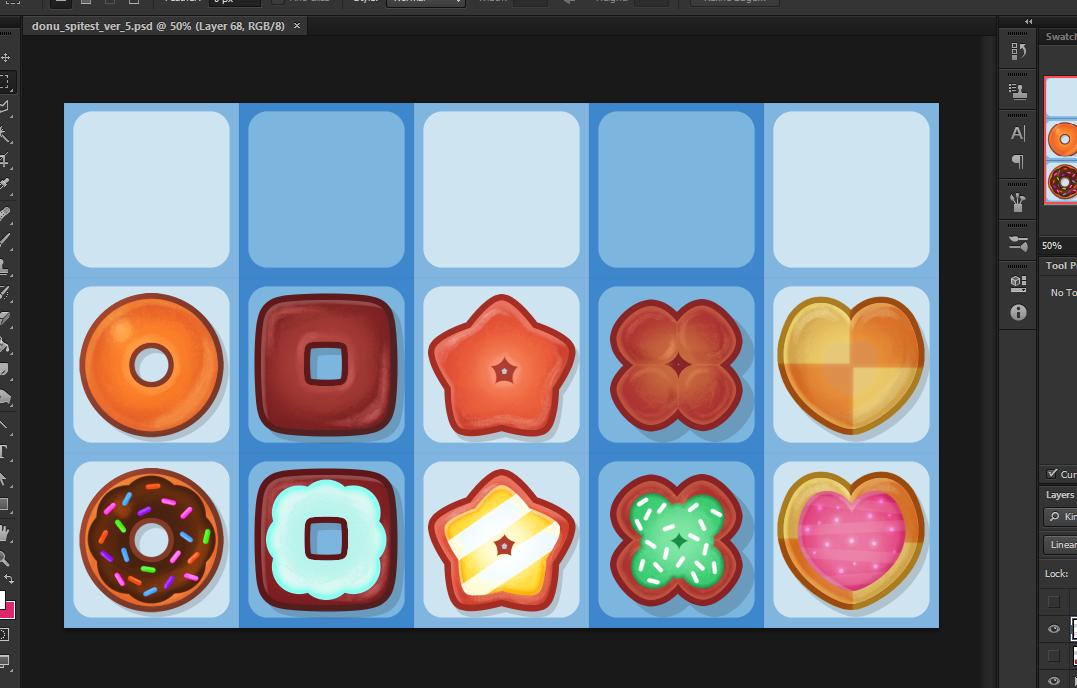Collapse panels with the double-arrow
The width and height of the screenshot is (1077, 688).
click(1028, 21)
